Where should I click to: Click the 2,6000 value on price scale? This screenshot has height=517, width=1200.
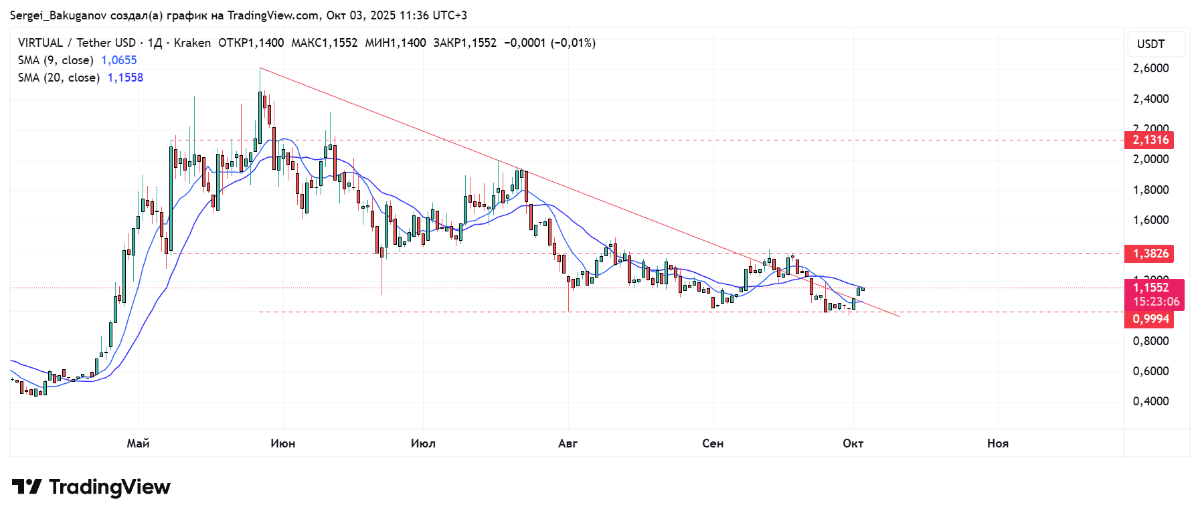click(1150, 68)
